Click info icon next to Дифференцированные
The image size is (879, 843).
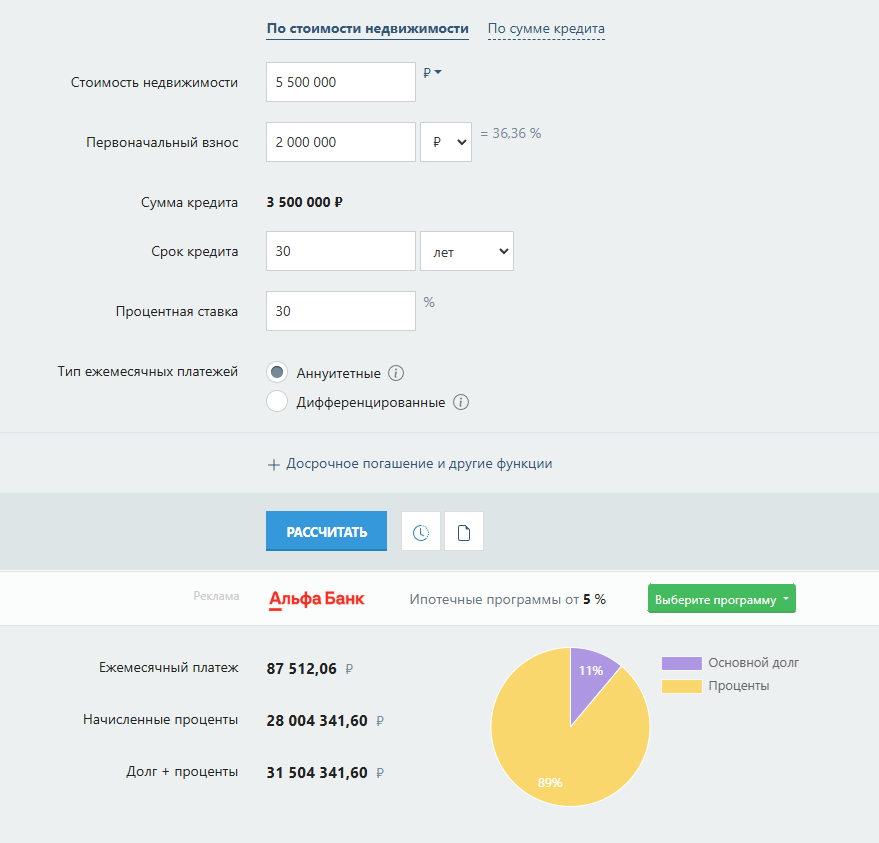pos(461,403)
